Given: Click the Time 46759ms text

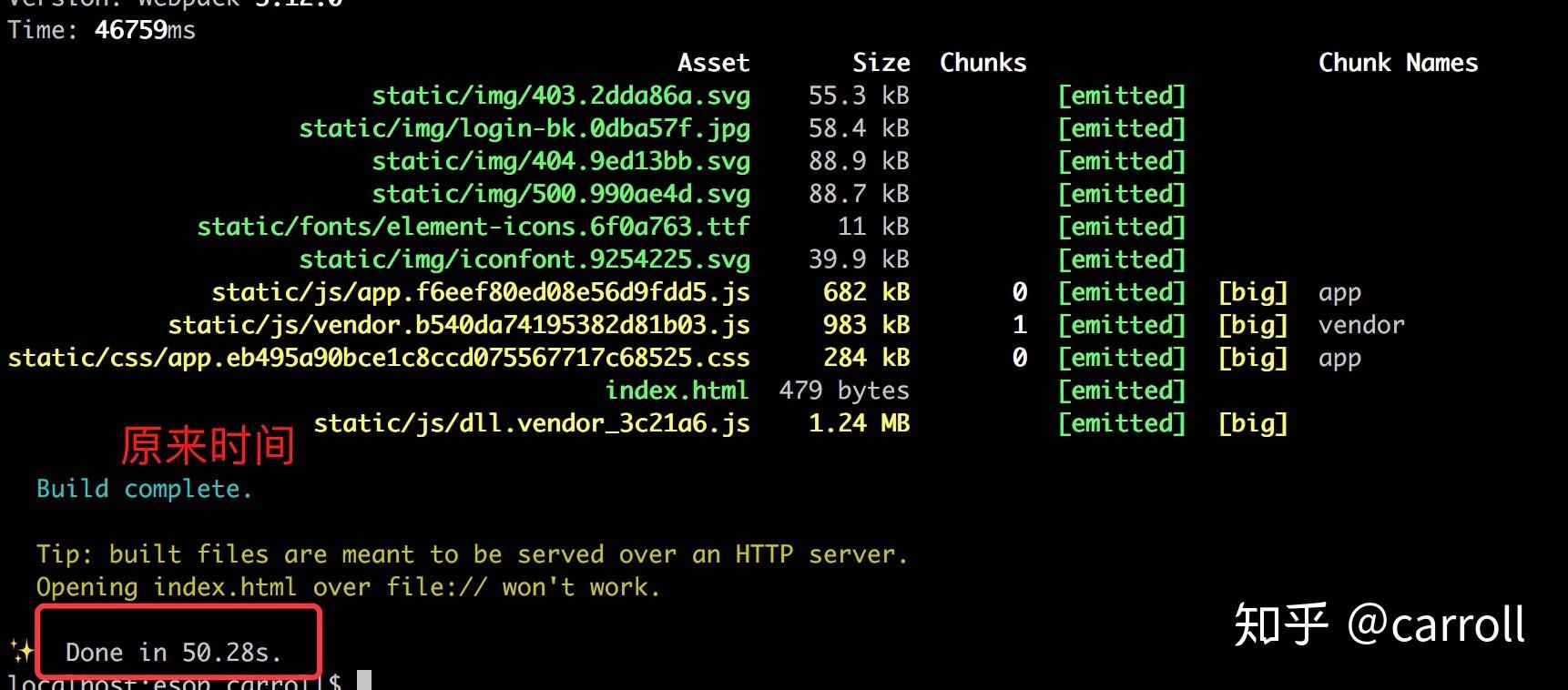Looking at the screenshot, I should (x=102, y=30).
